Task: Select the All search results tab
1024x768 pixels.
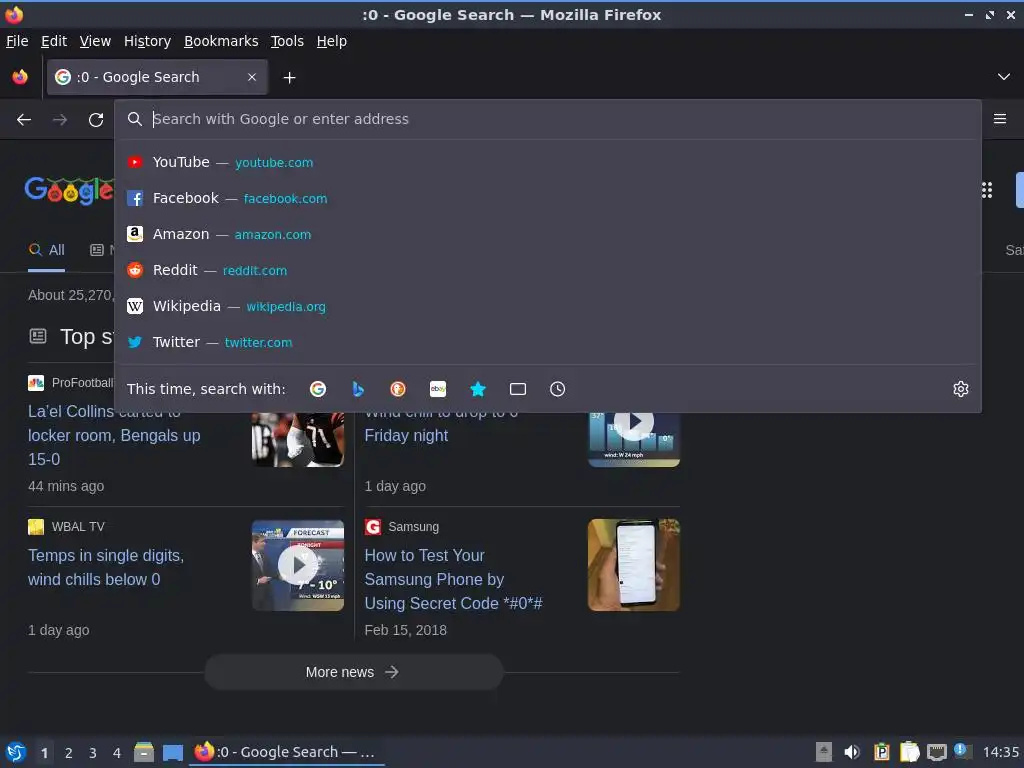Action: coord(46,250)
